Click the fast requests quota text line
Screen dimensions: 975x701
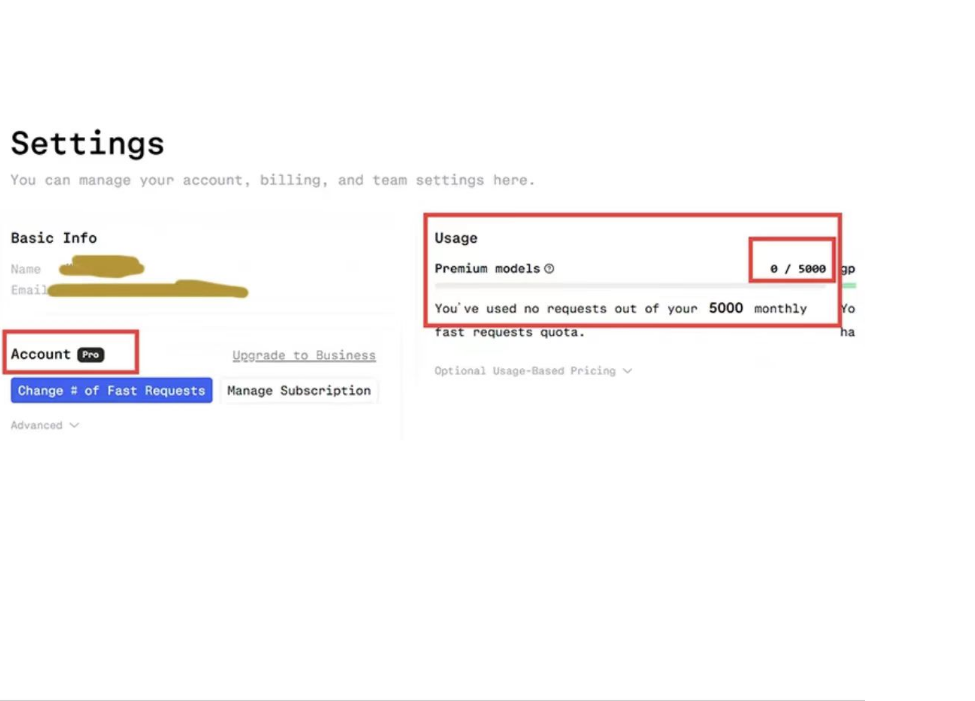pos(509,332)
